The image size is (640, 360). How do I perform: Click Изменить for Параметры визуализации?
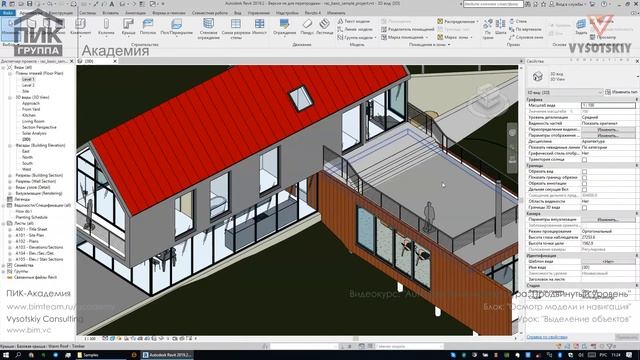click(x=608, y=220)
